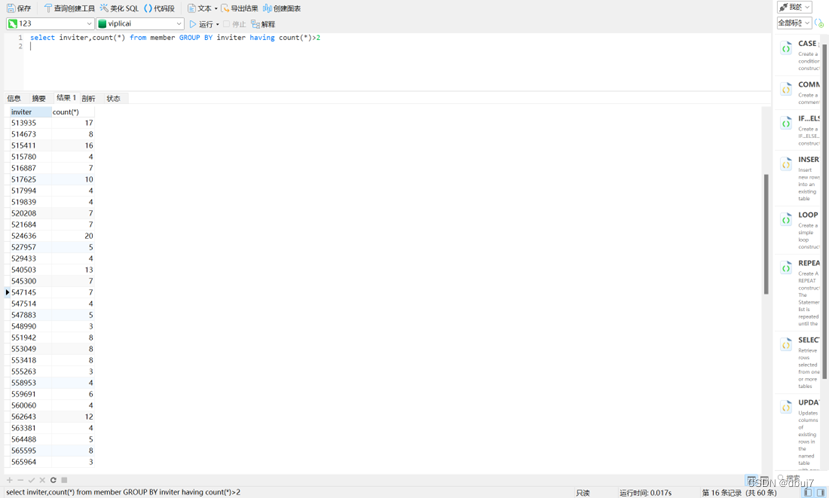
Task: Switch to the 摘要 tab
Action: pos(39,98)
